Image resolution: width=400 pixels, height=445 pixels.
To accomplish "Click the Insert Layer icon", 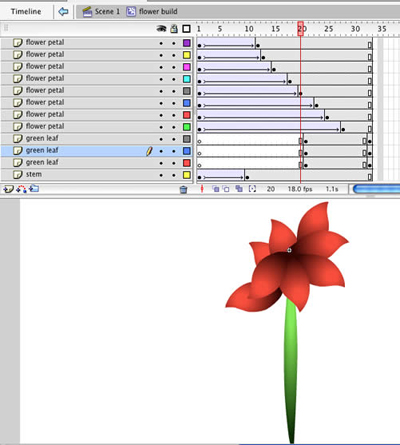I will tap(8, 189).
